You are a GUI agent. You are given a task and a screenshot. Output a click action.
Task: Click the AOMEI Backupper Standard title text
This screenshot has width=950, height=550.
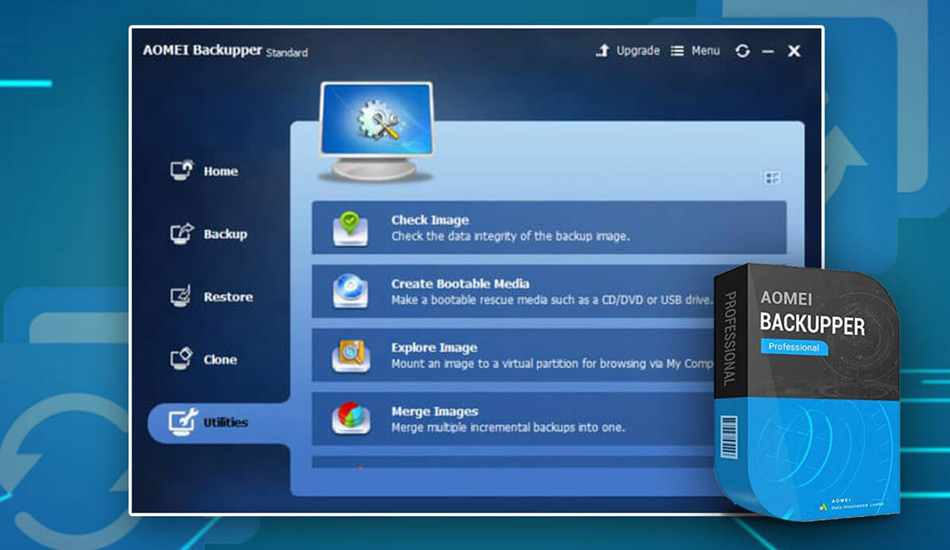click(x=225, y=51)
